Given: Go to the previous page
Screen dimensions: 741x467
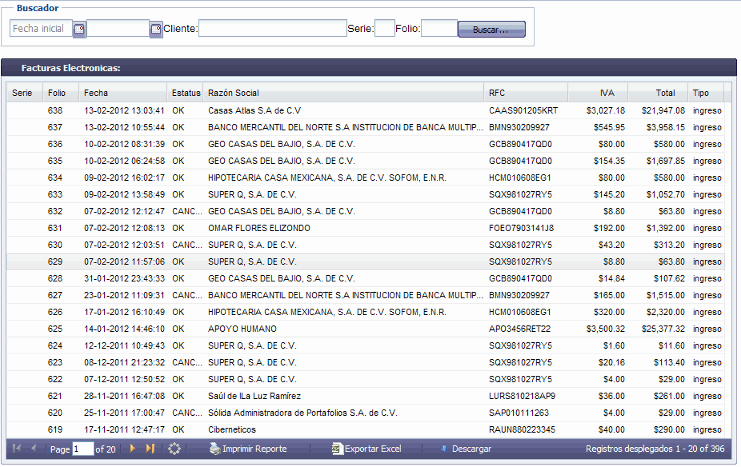Looking at the screenshot, I should coord(34,449).
